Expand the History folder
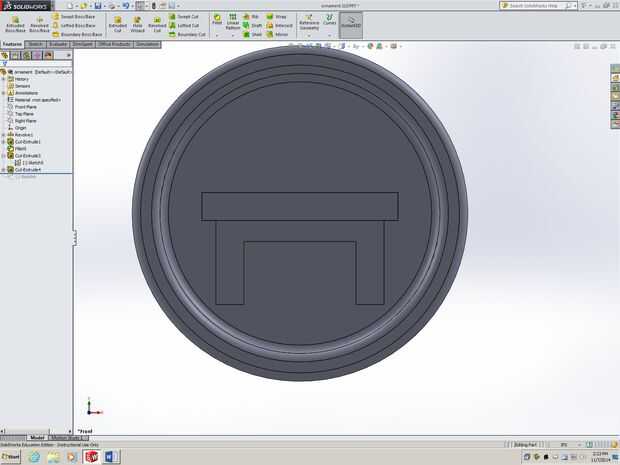620x465 pixels. point(4,79)
